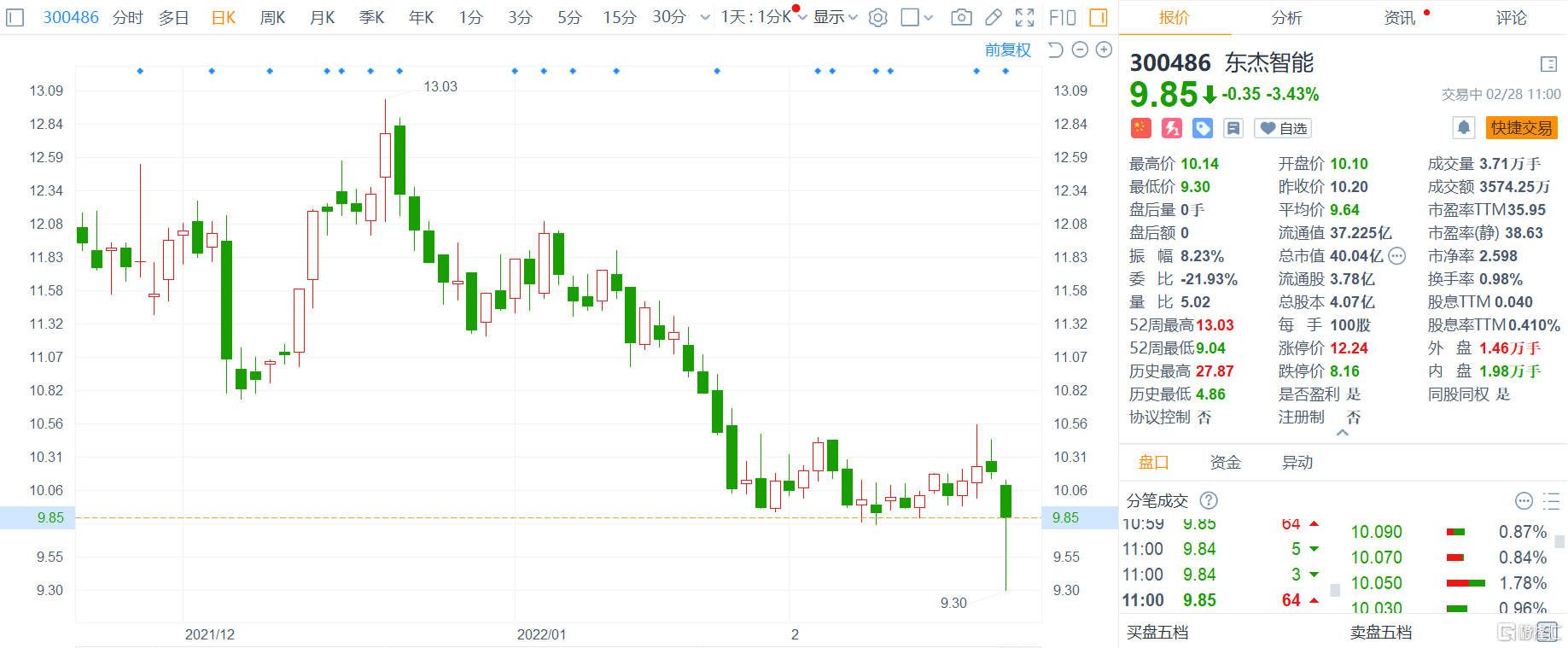Zoom out chart with minus icon
Viewport: 1568px width, 648px height.
[1080, 50]
